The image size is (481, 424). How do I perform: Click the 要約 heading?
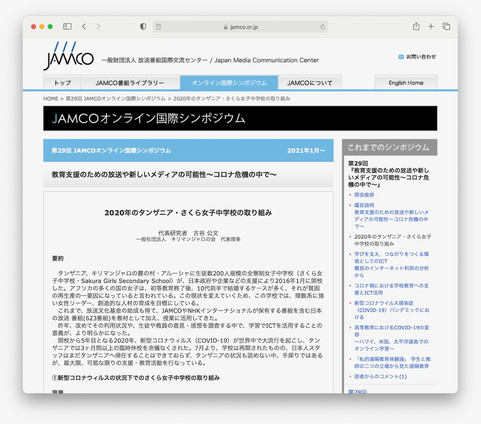click(x=58, y=258)
